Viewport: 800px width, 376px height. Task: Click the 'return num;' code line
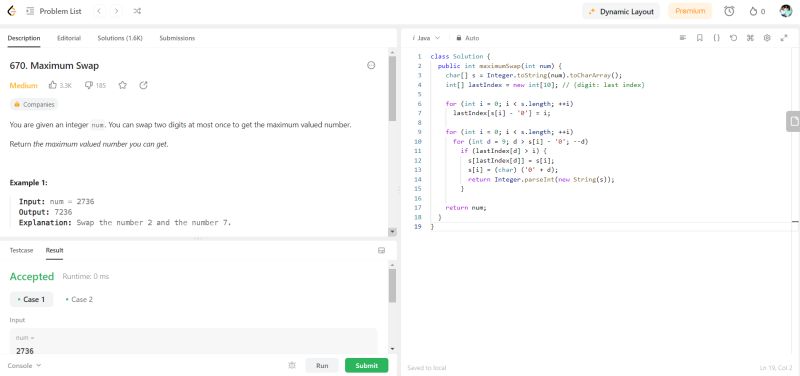pos(466,208)
